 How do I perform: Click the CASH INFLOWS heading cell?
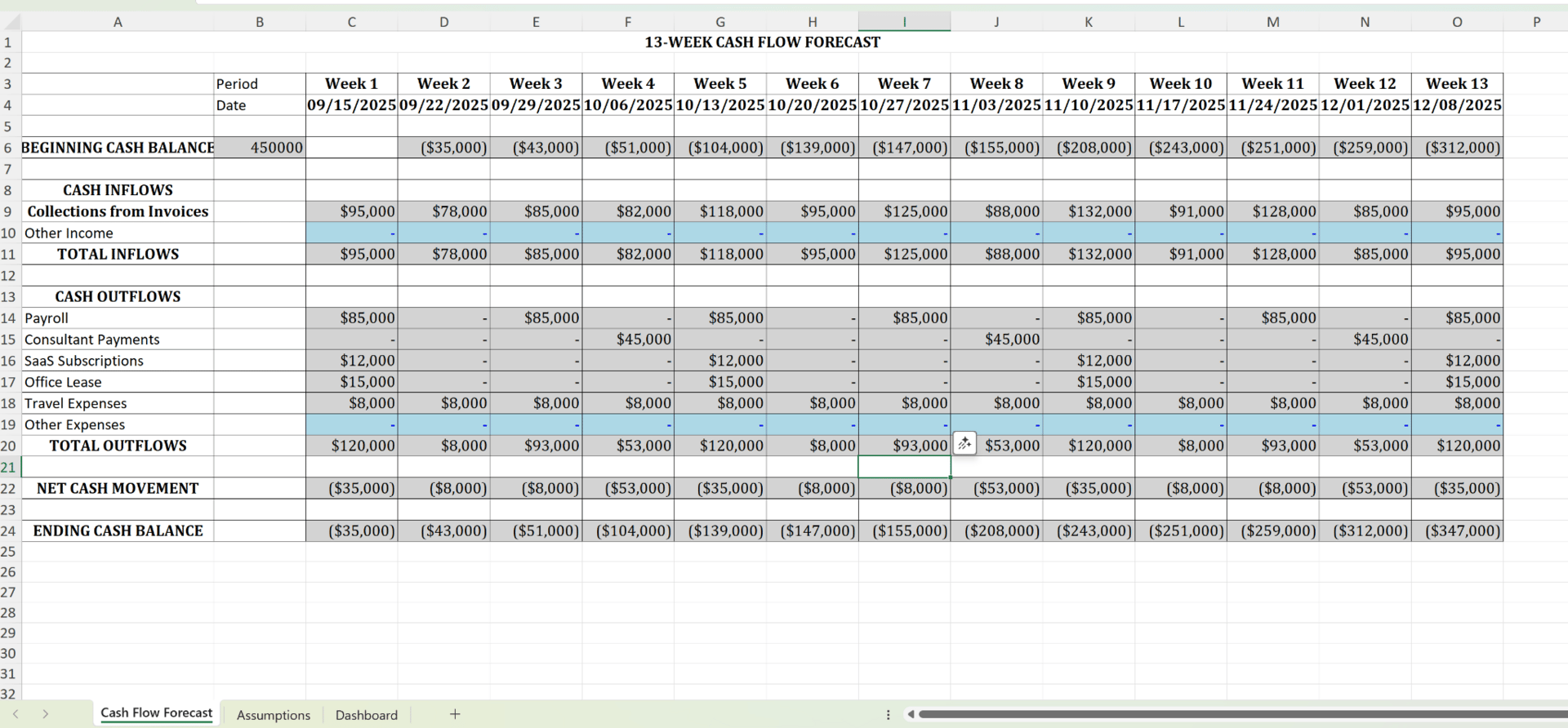pyautogui.click(x=118, y=190)
